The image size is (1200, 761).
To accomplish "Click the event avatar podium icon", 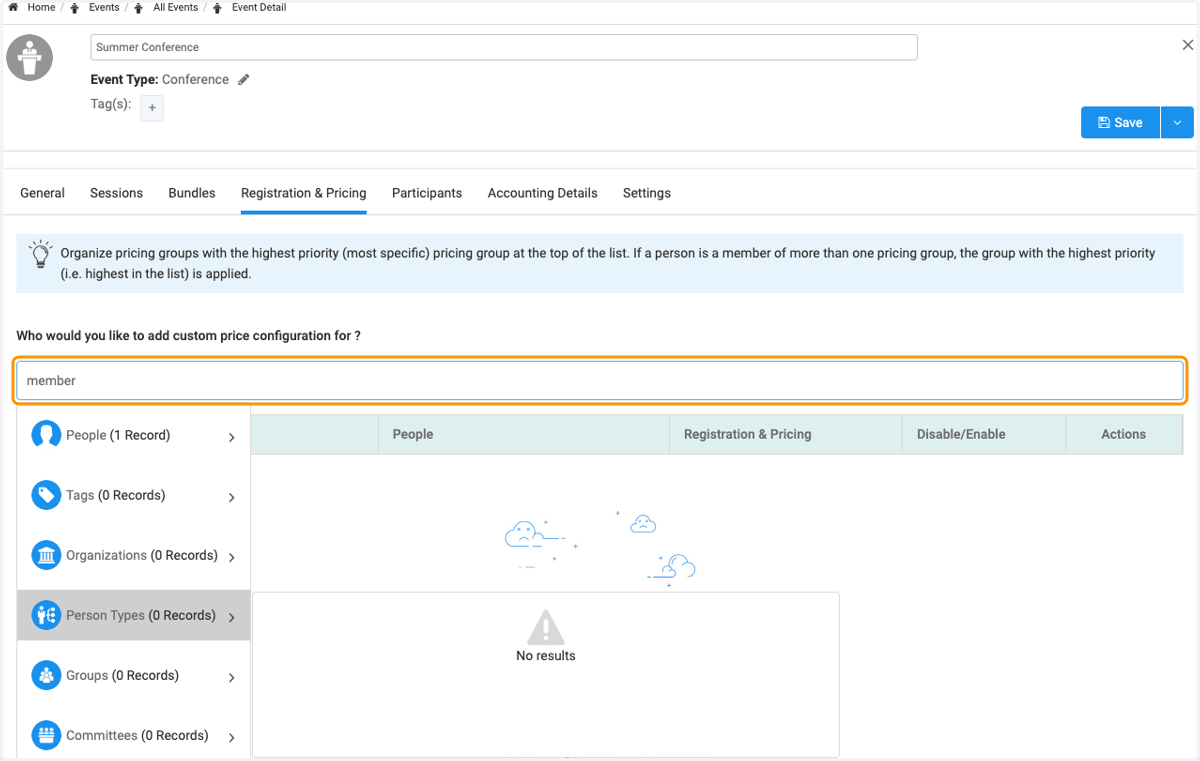I will click(x=30, y=58).
